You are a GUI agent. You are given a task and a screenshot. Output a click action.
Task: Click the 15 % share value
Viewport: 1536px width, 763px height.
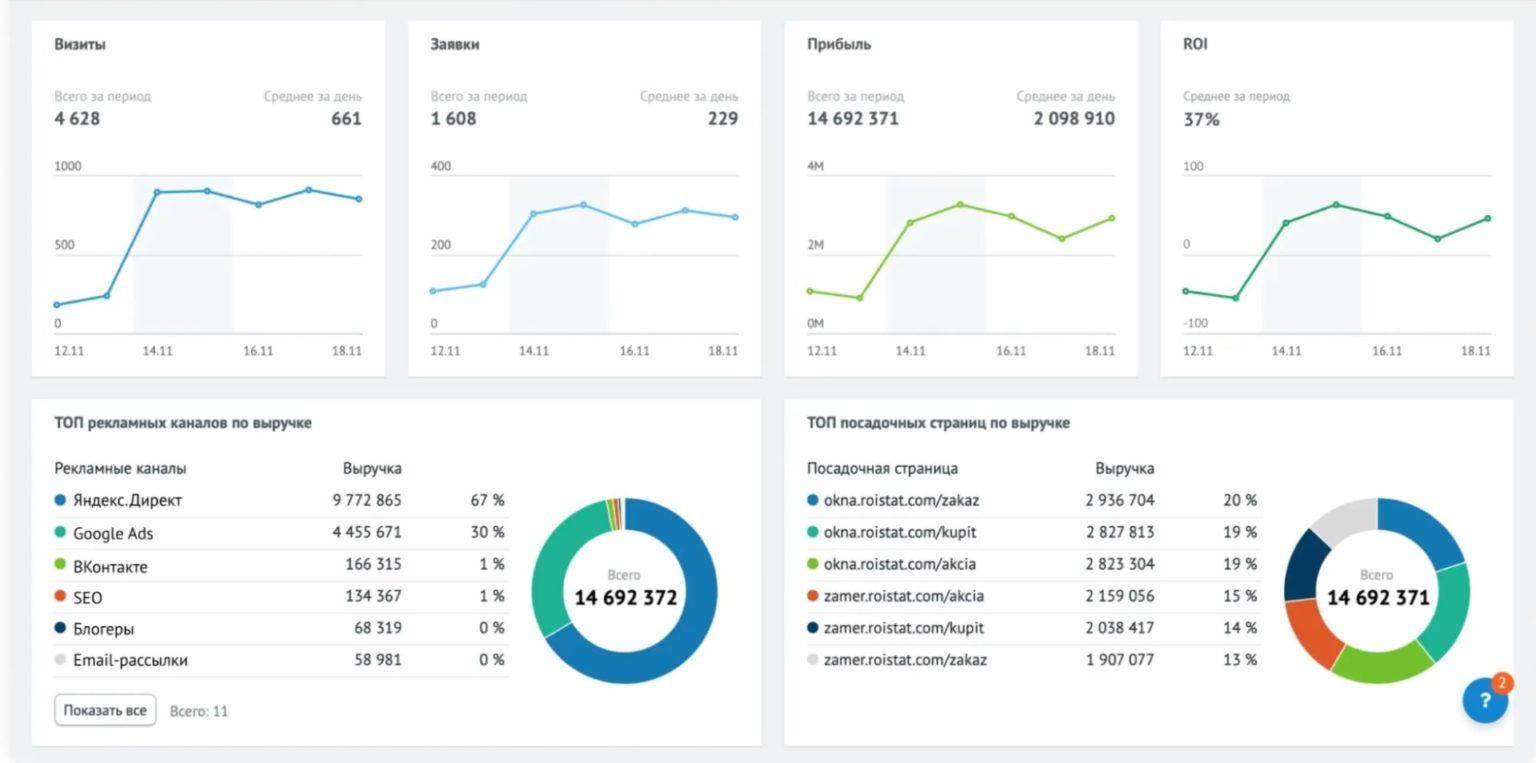[x=1240, y=596]
